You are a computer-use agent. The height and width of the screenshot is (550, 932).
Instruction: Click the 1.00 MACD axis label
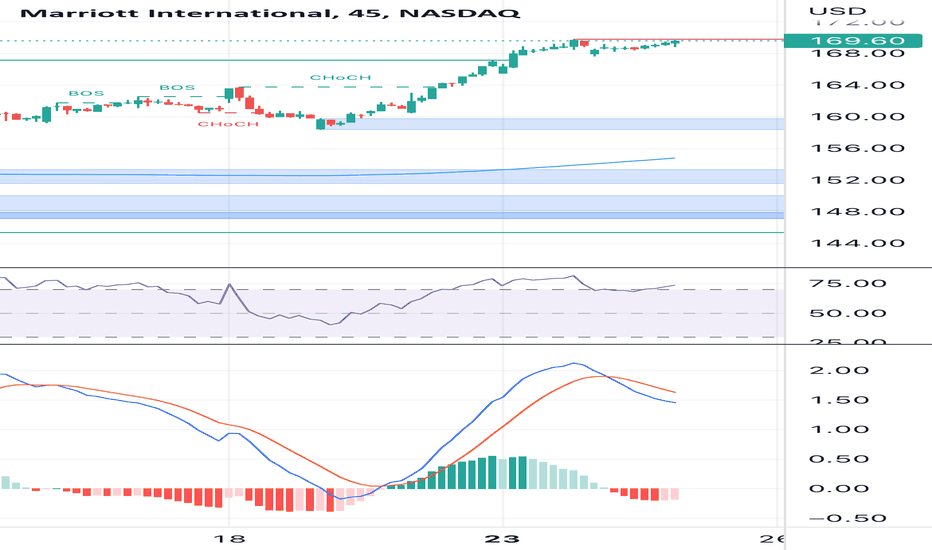839,429
